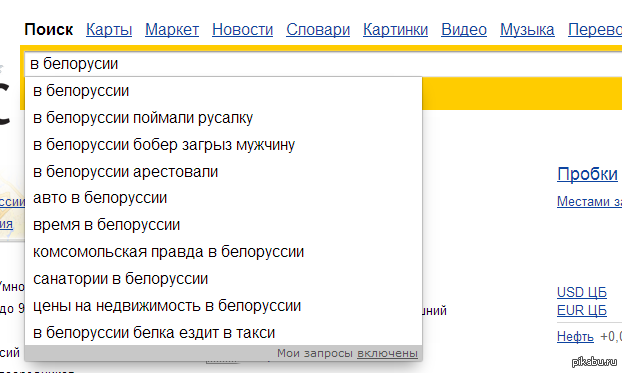
Task: Open the Нефть oil price link
Action: click(575, 336)
